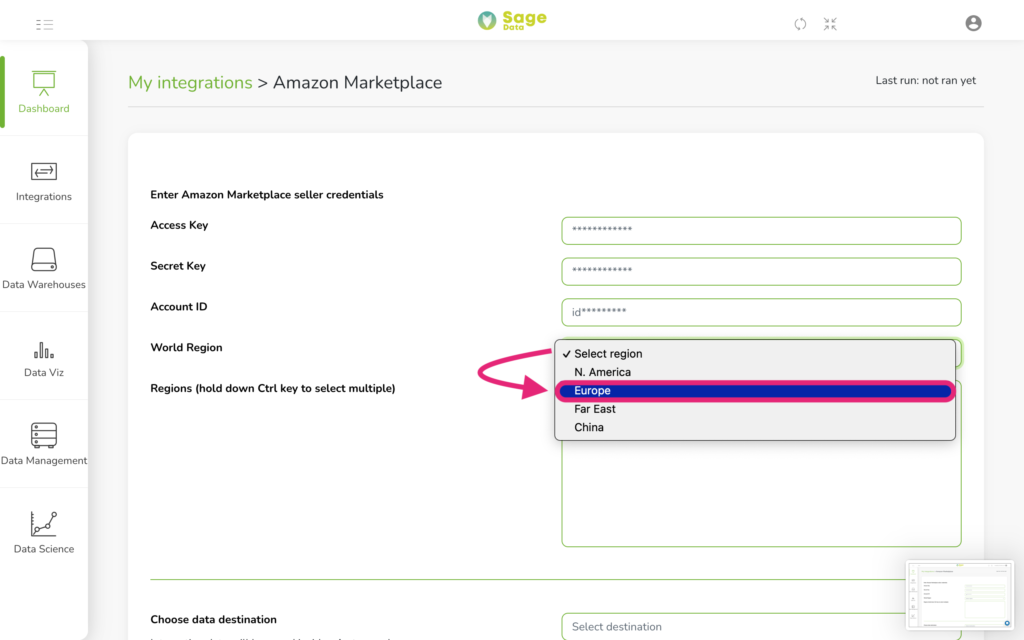The image size is (1024, 640).
Task: Open the user account profile icon
Action: (973, 23)
